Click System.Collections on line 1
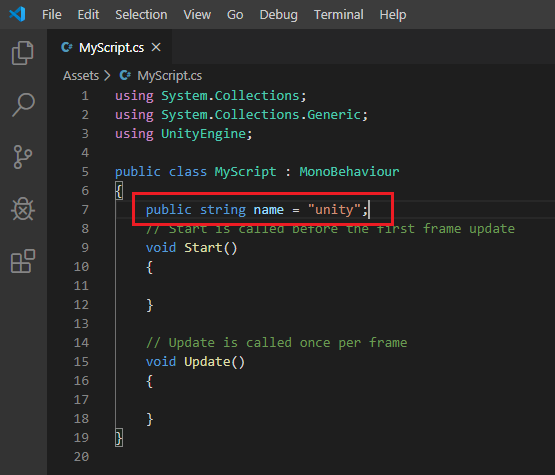Screen dimensions: 555x475 (x=230, y=96)
